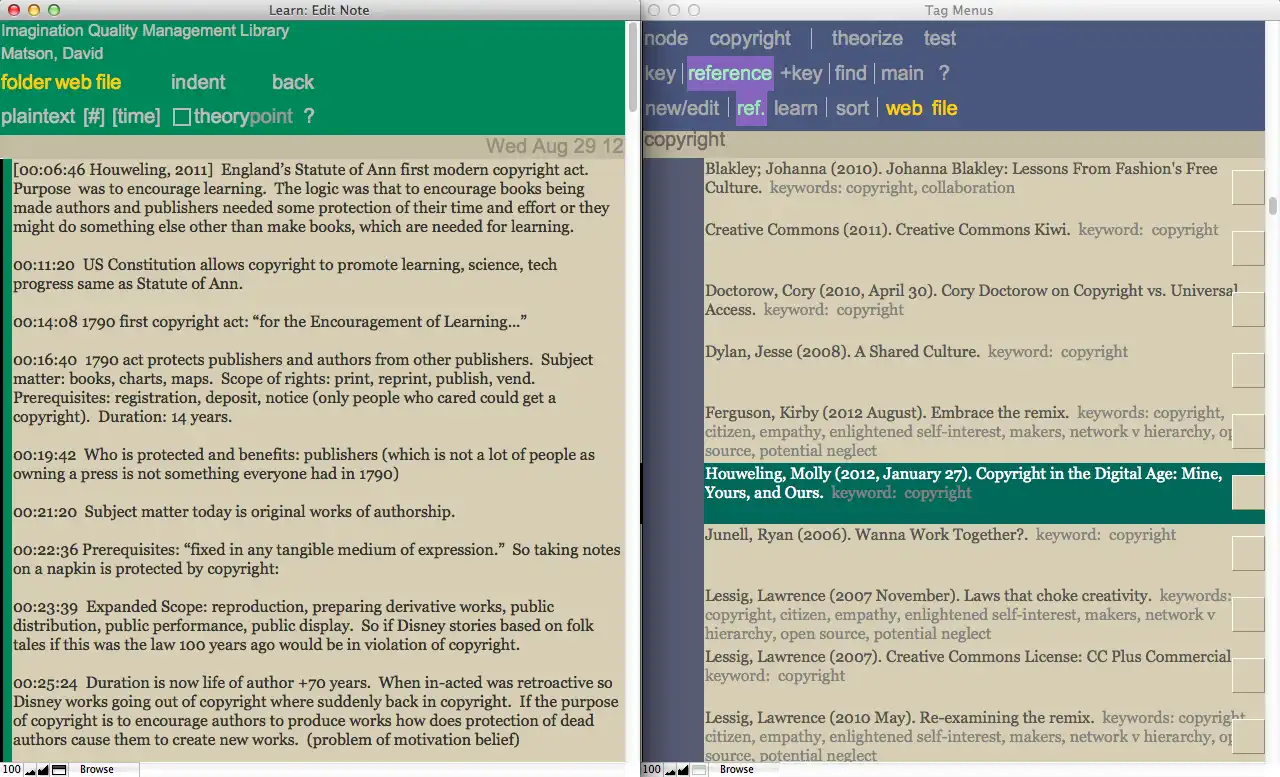Click zoom level 100 in Tag Menus window
1280x777 pixels.
coord(652,770)
